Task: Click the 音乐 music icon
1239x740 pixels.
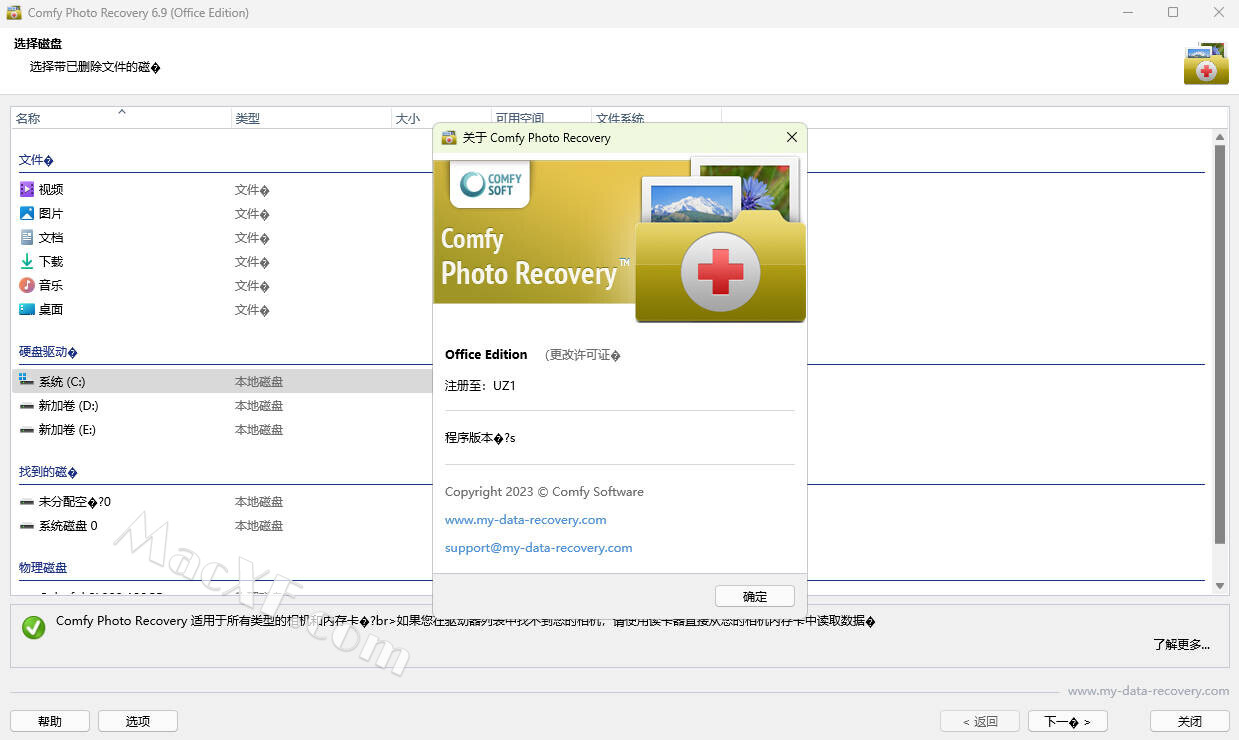Action: click(x=27, y=285)
